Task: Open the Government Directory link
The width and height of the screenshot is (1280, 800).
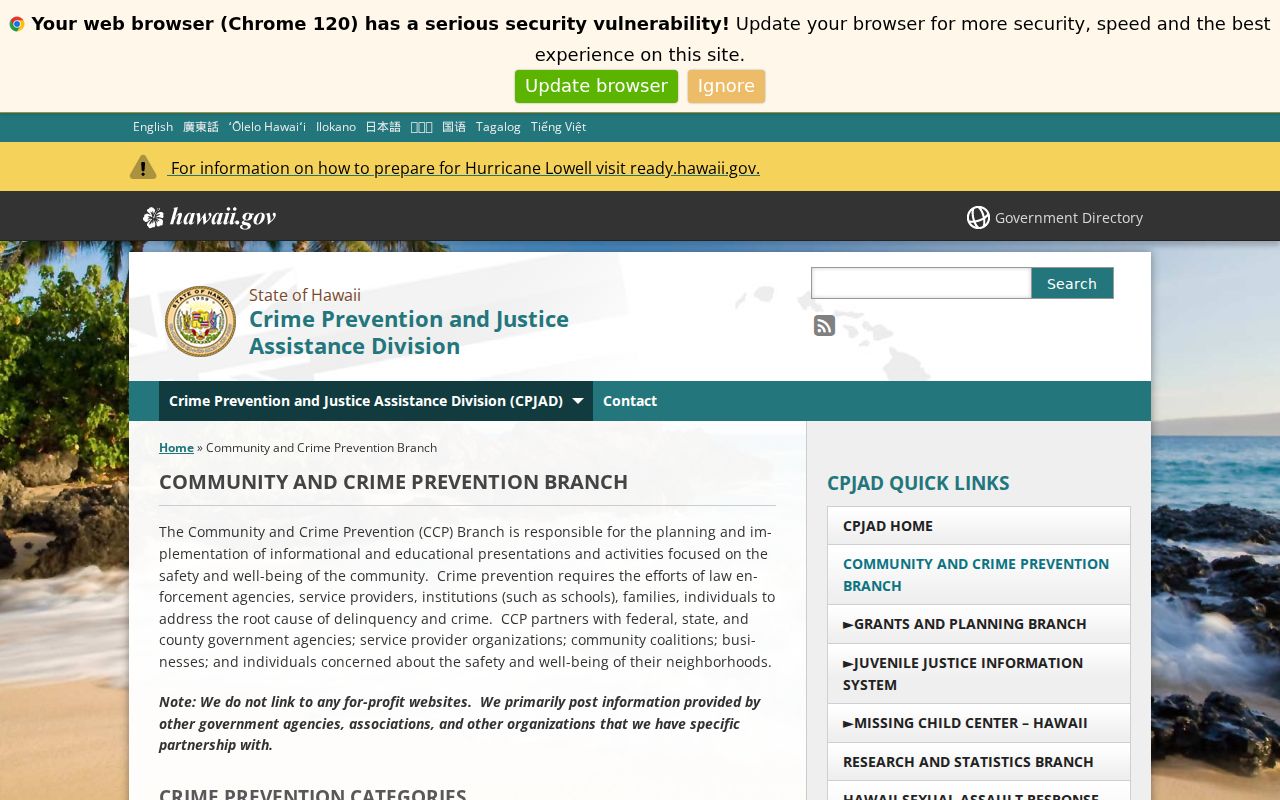Action: (1068, 217)
